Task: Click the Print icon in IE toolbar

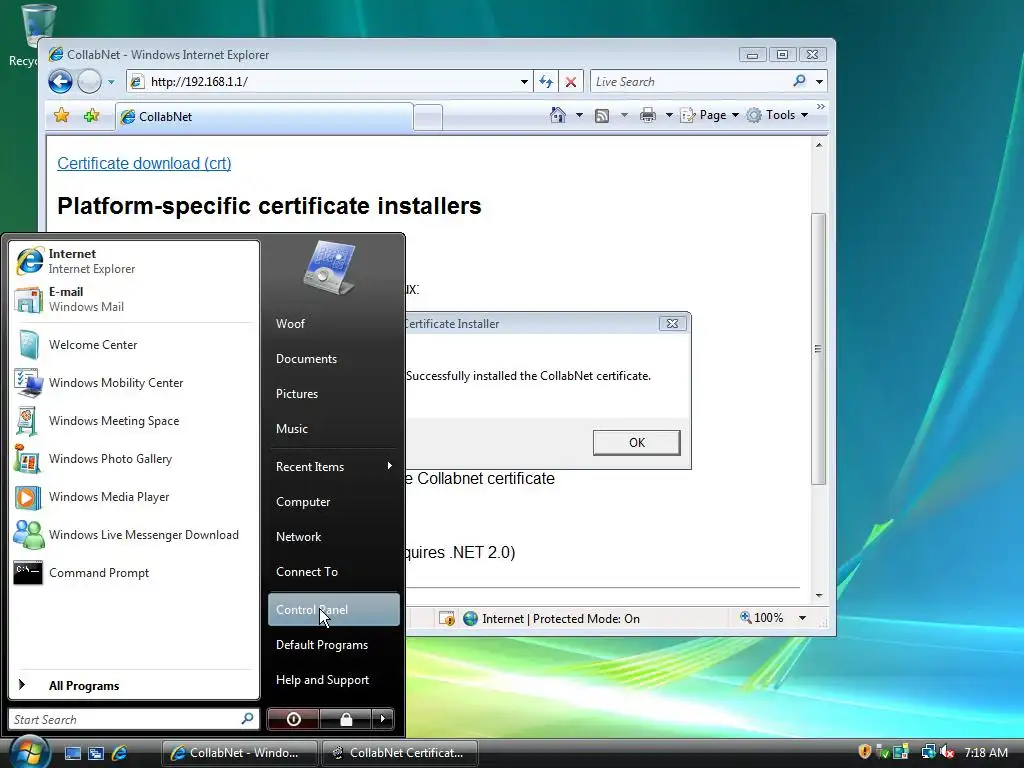Action: coord(648,116)
